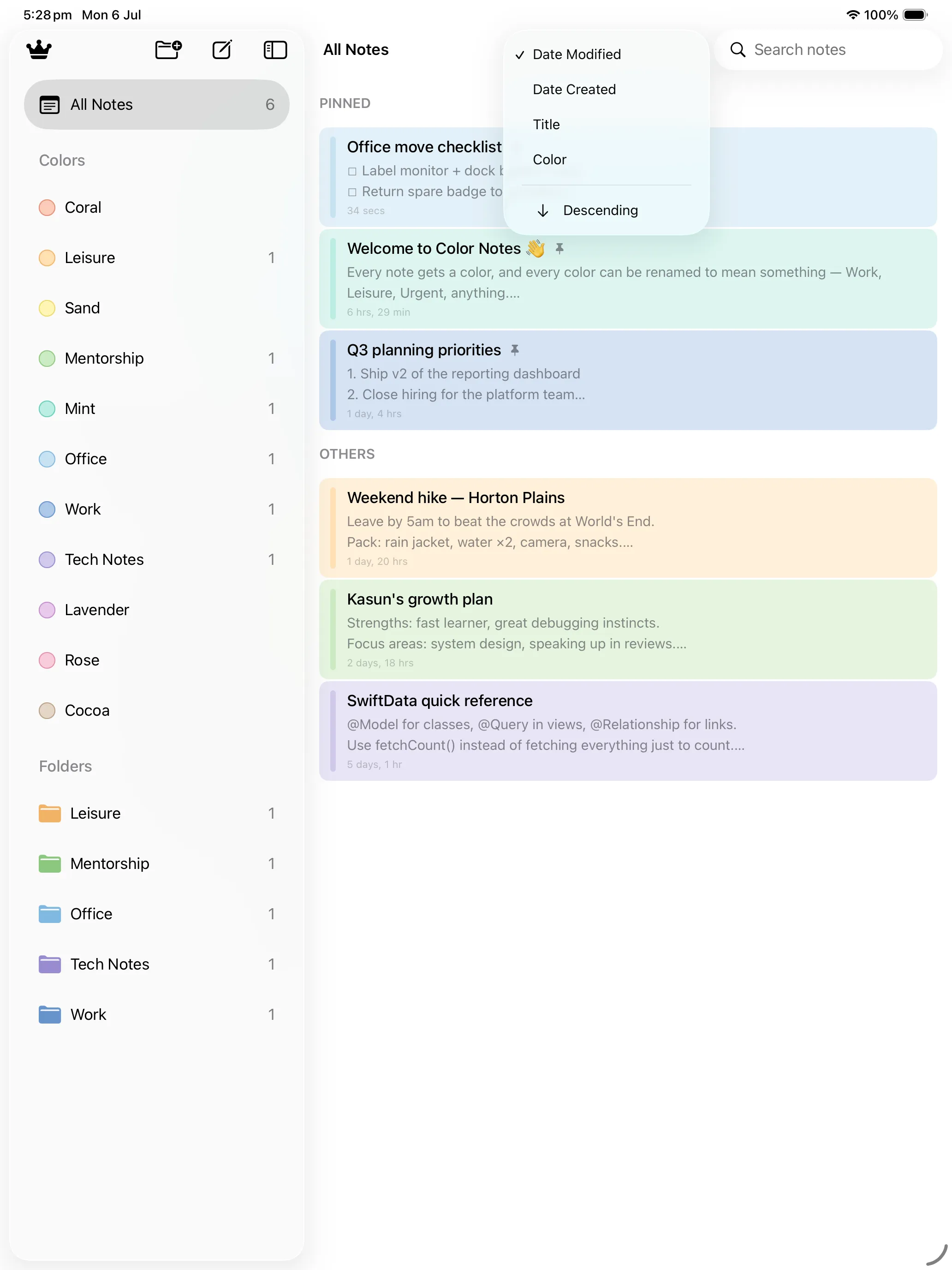Filter by the Coral color swatch
This screenshot has width=952, height=1270.
click(47, 207)
